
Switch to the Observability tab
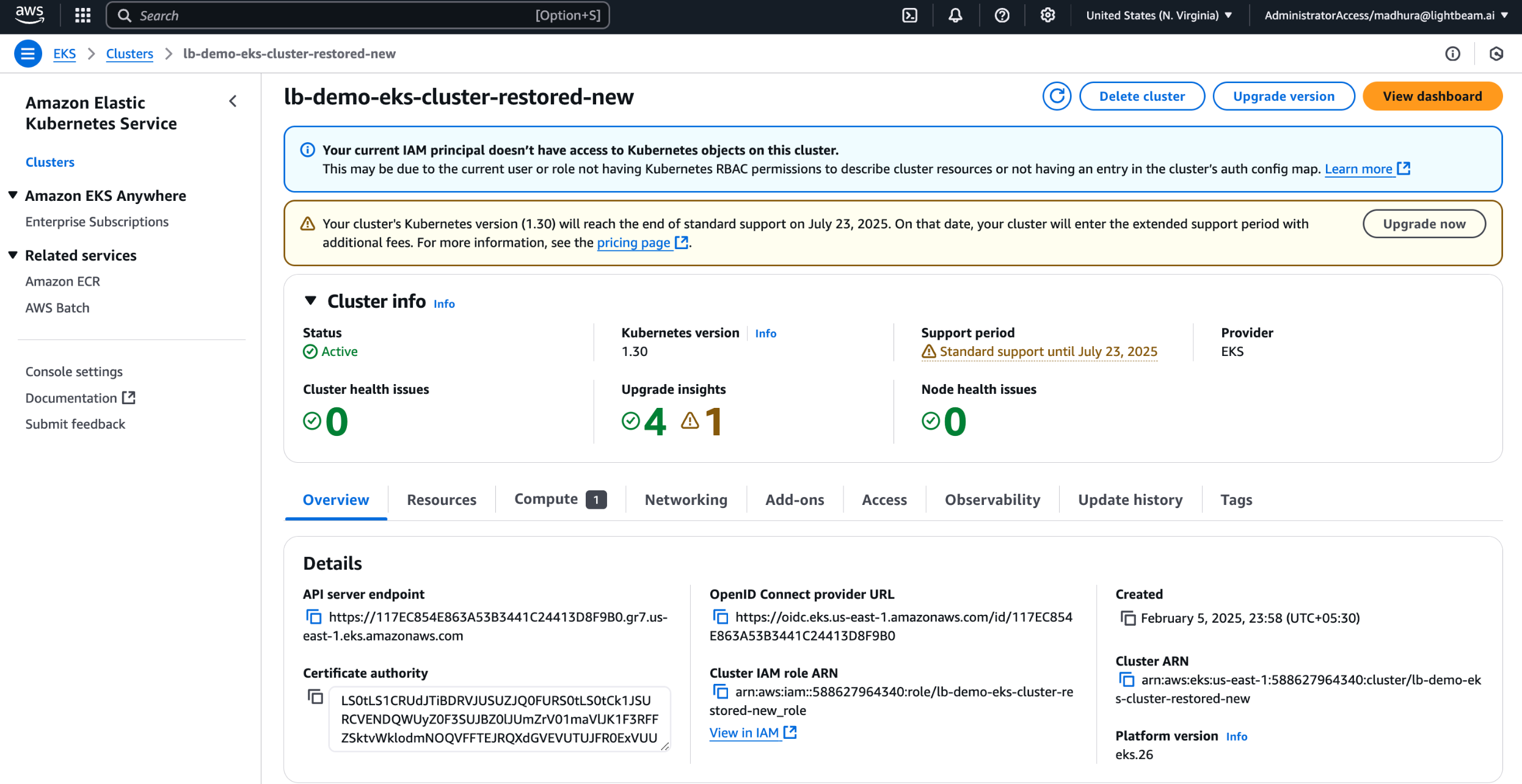tap(992, 499)
